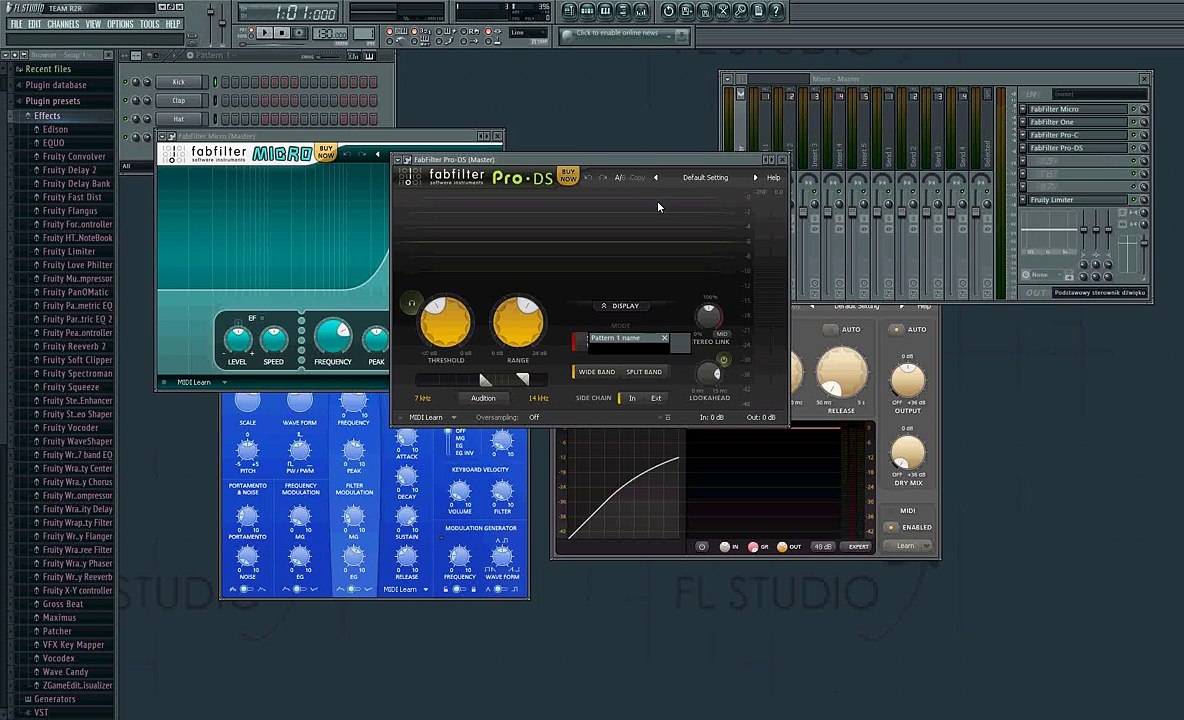The height and width of the screenshot is (720, 1184).
Task: Expand the Recent files browser entry
Action: point(48,69)
